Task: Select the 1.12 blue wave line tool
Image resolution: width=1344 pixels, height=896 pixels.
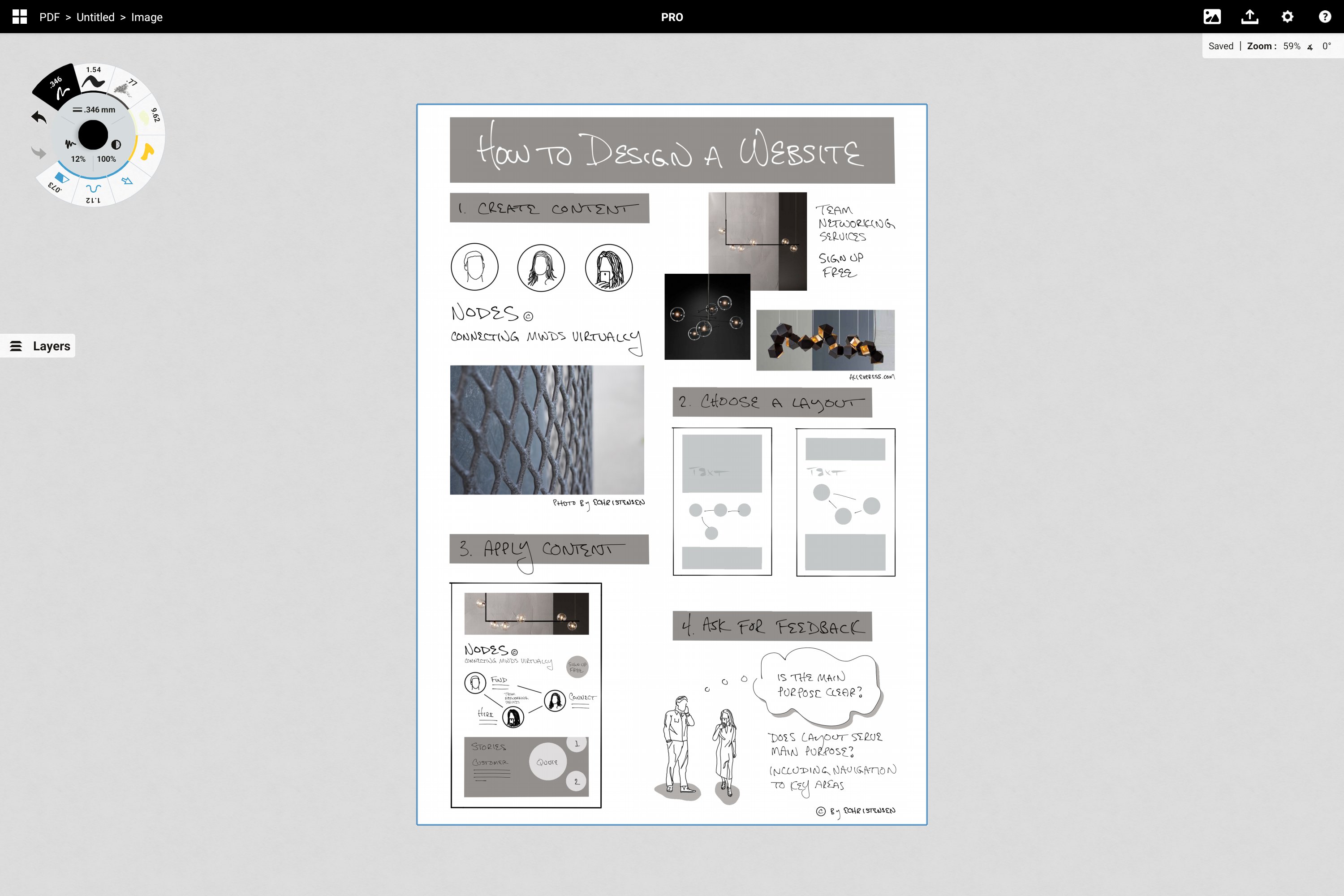Action: coord(93,192)
